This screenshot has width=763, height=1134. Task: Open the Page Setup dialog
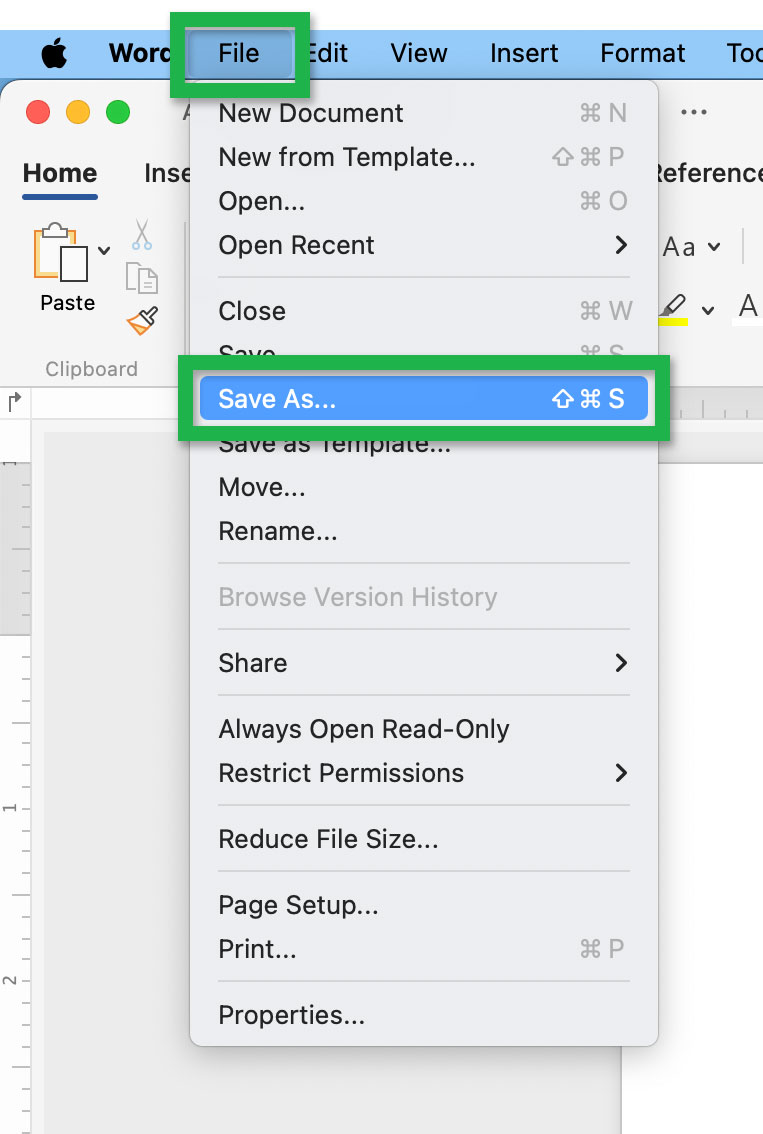tap(298, 905)
